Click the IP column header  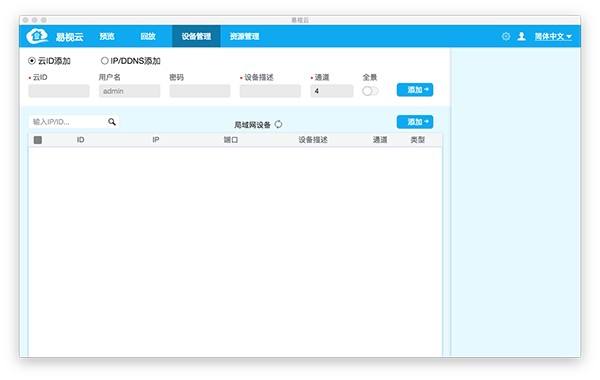coord(156,140)
